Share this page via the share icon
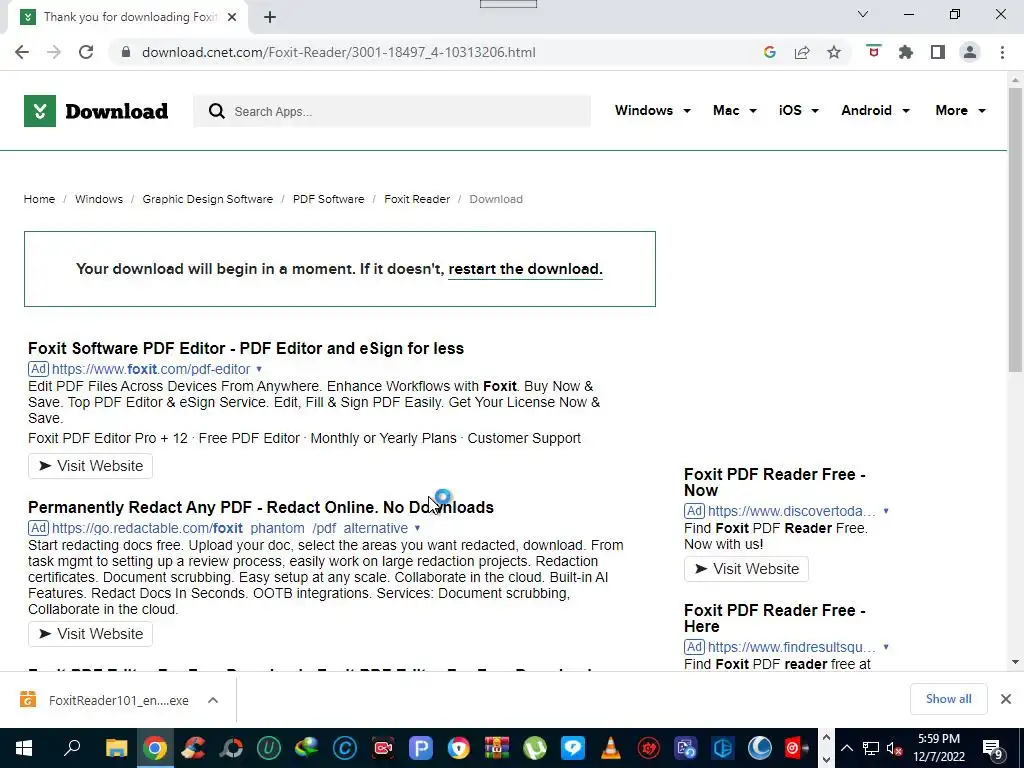The height and width of the screenshot is (768, 1024). click(x=802, y=52)
